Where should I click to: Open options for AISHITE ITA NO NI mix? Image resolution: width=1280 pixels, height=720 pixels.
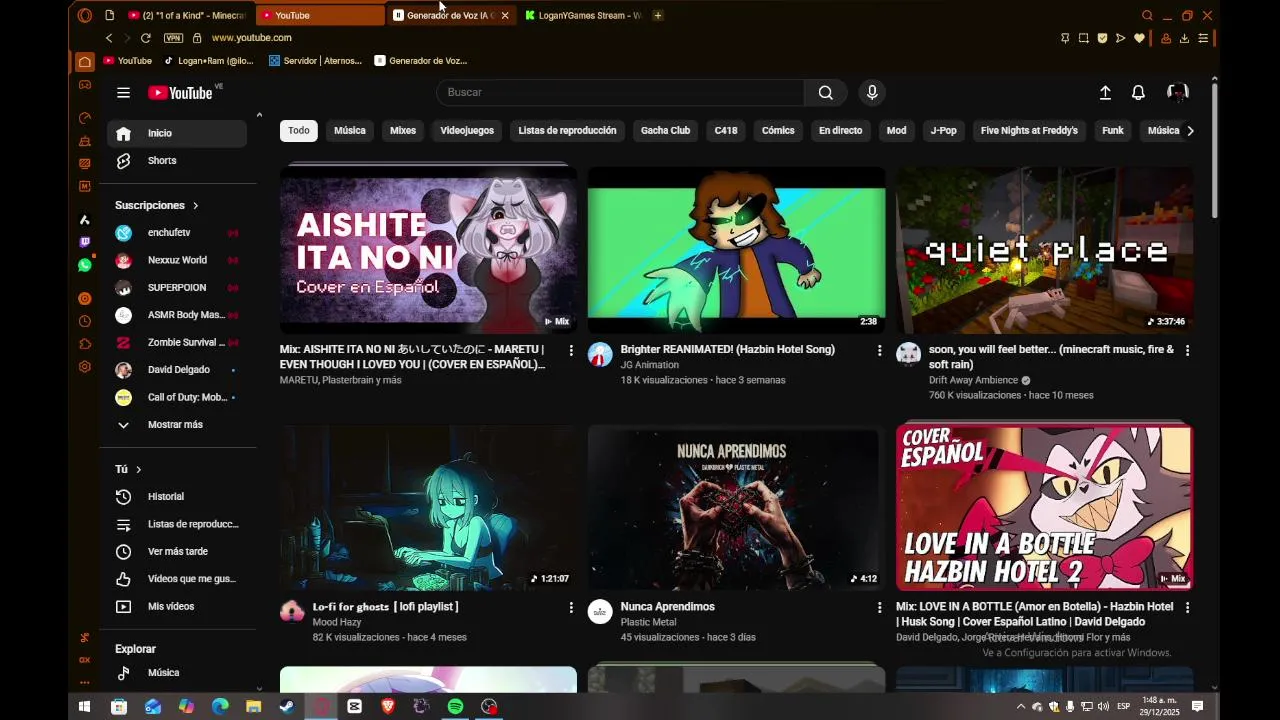click(x=571, y=350)
